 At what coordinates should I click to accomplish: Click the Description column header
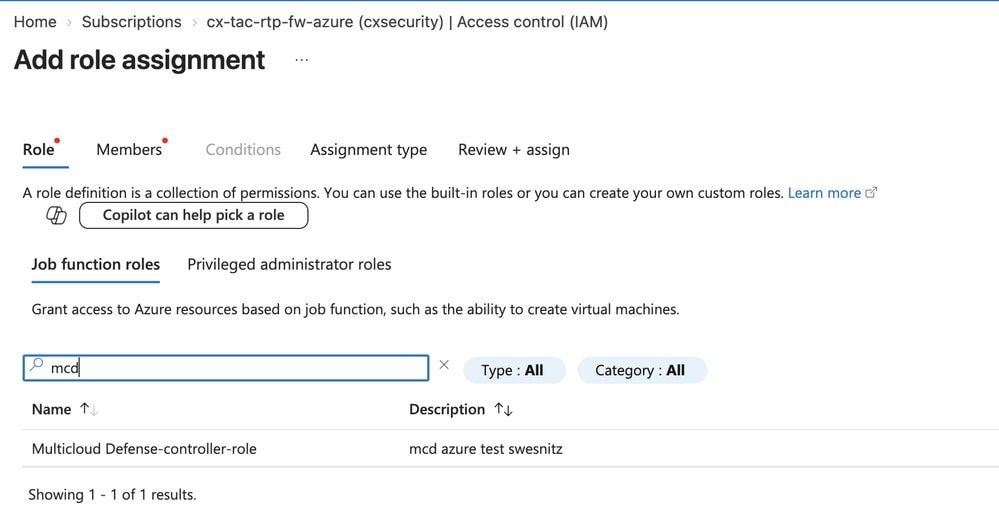pos(447,410)
